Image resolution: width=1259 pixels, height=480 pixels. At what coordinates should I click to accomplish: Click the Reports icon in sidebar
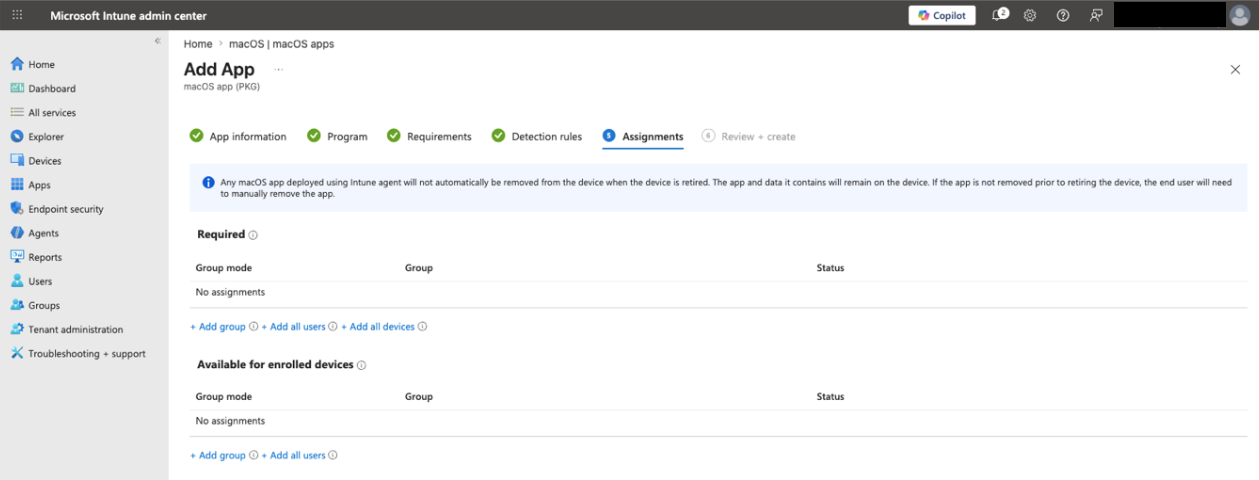[x=17, y=257]
